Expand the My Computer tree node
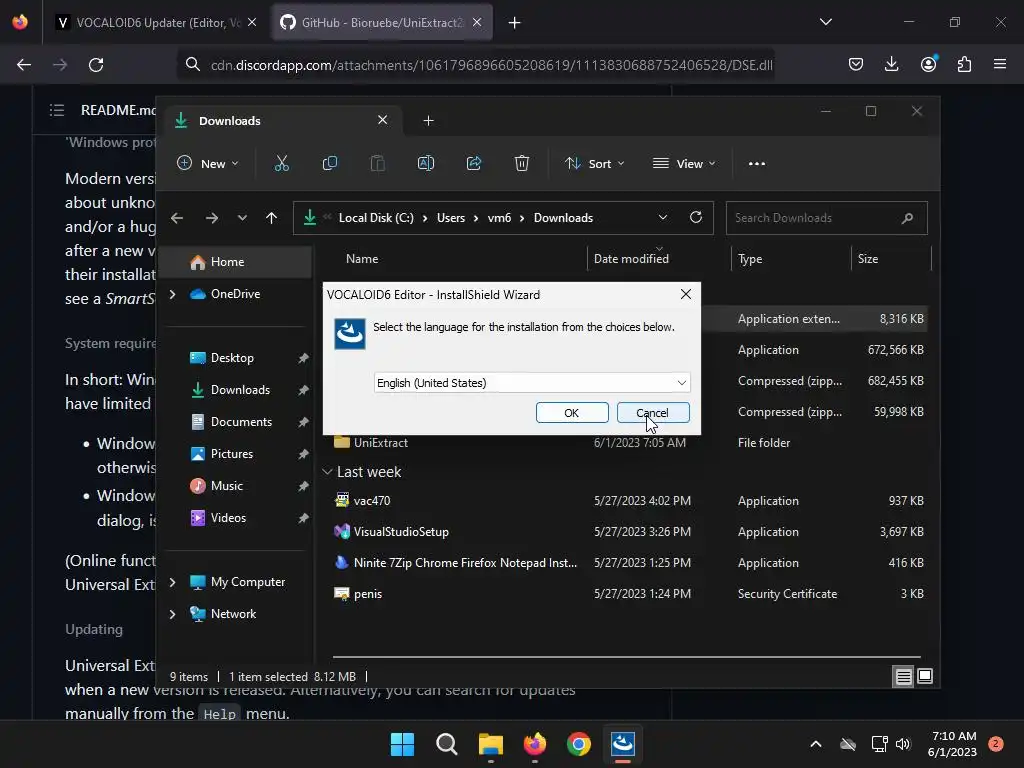The height and width of the screenshot is (768, 1024). pos(172,582)
